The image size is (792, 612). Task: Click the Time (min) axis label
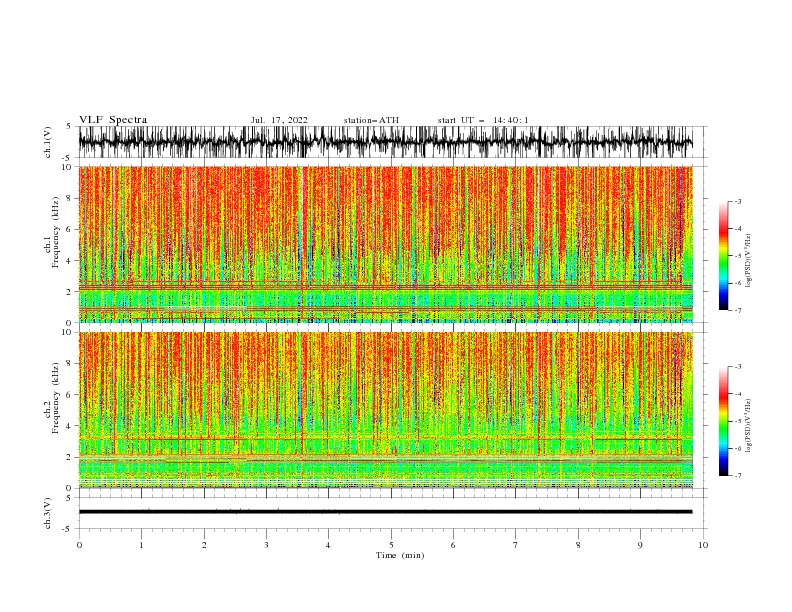[400, 555]
